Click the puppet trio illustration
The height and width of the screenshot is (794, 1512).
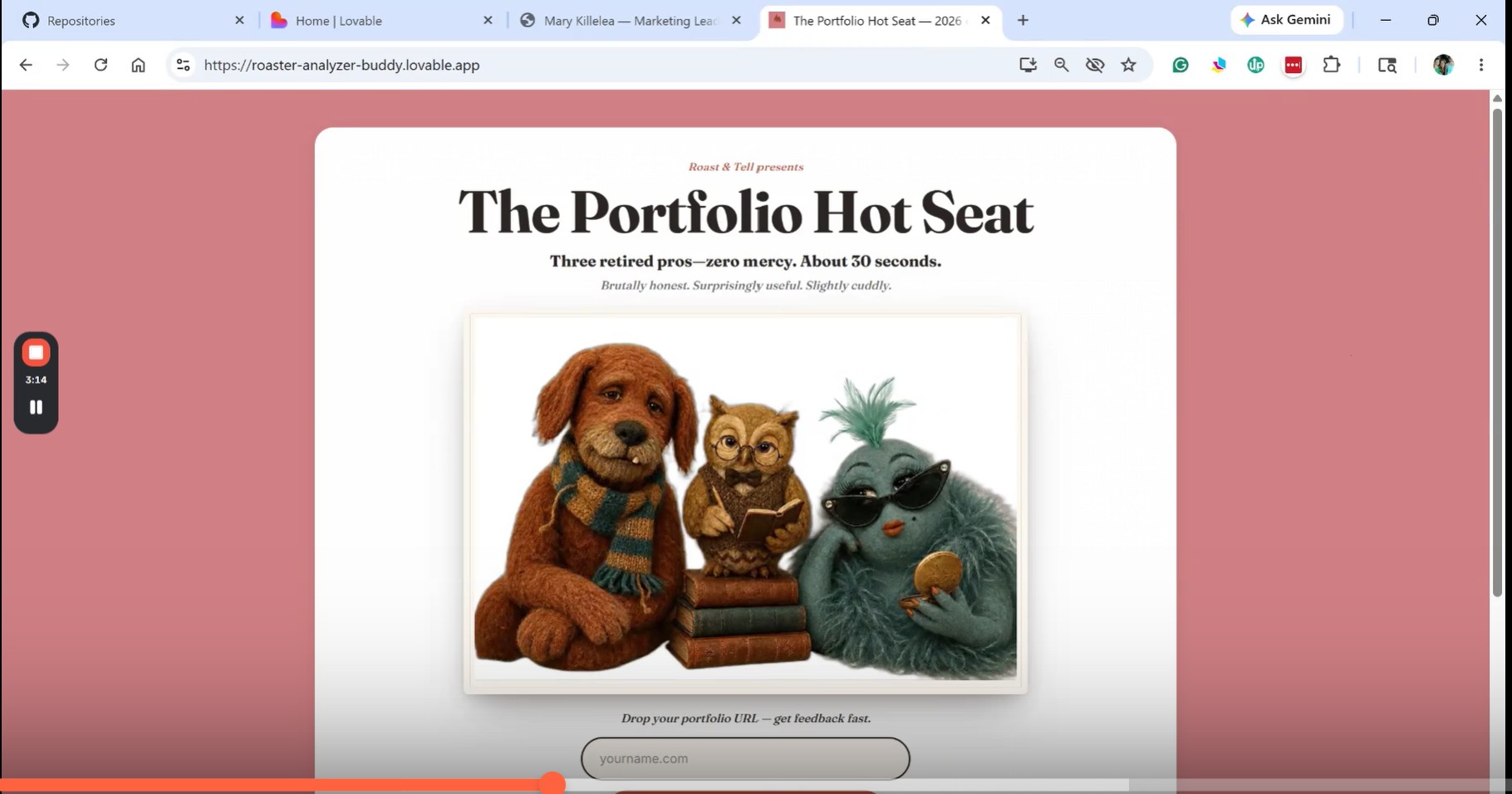coord(745,502)
